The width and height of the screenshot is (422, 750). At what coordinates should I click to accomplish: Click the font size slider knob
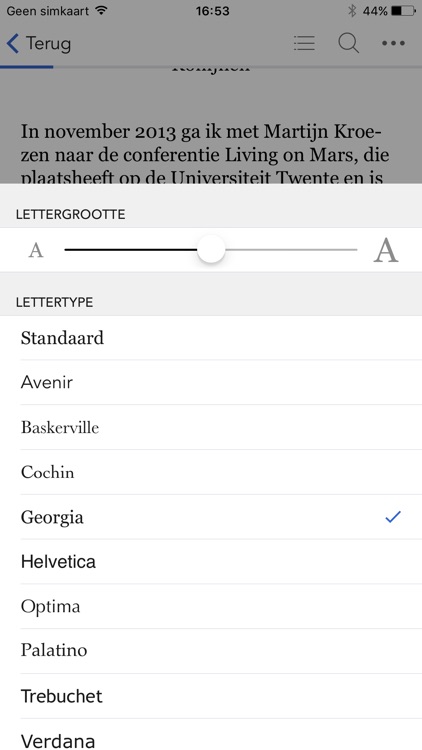click(211, 249)
